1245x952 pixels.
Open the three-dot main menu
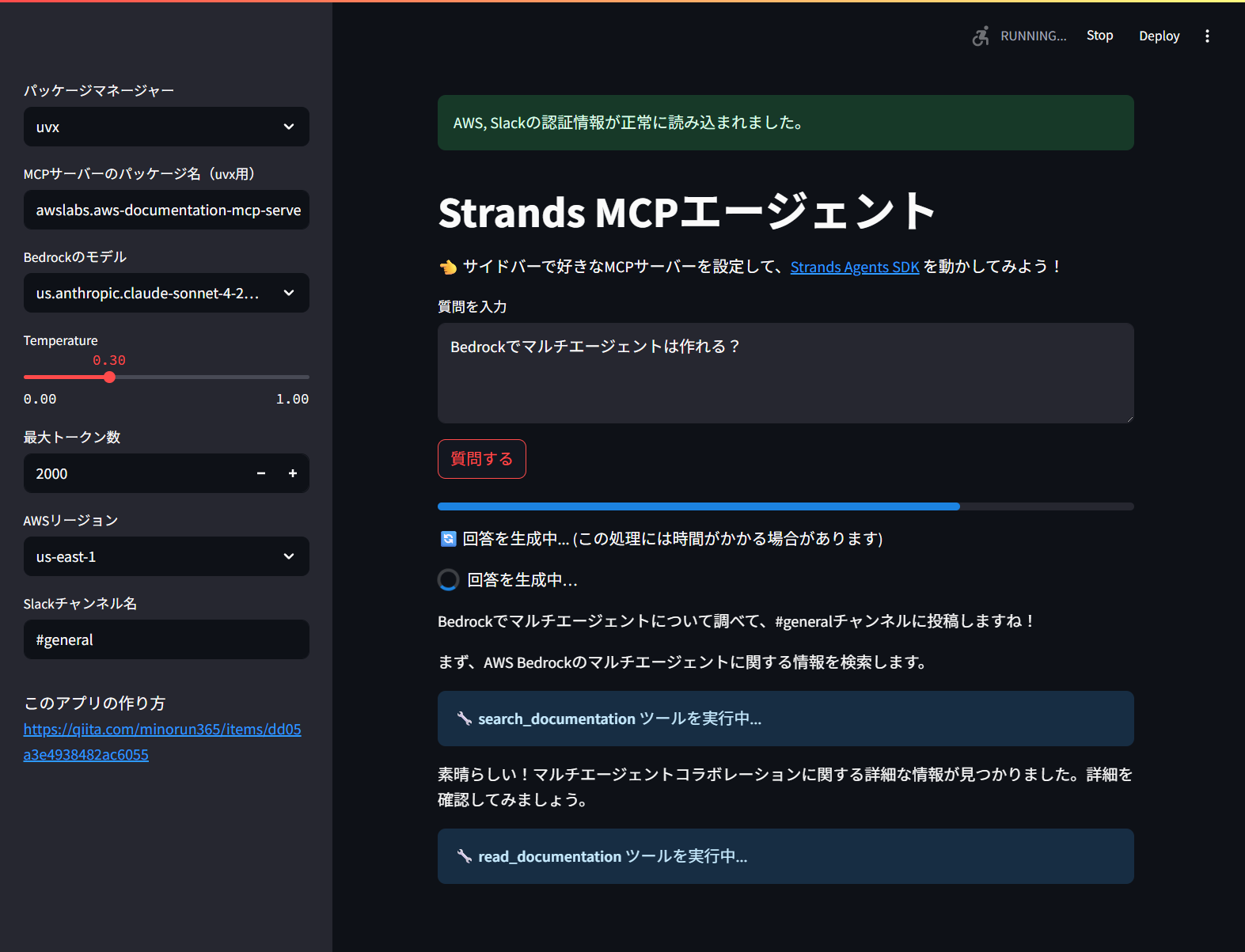click(x=1207, y=36)
